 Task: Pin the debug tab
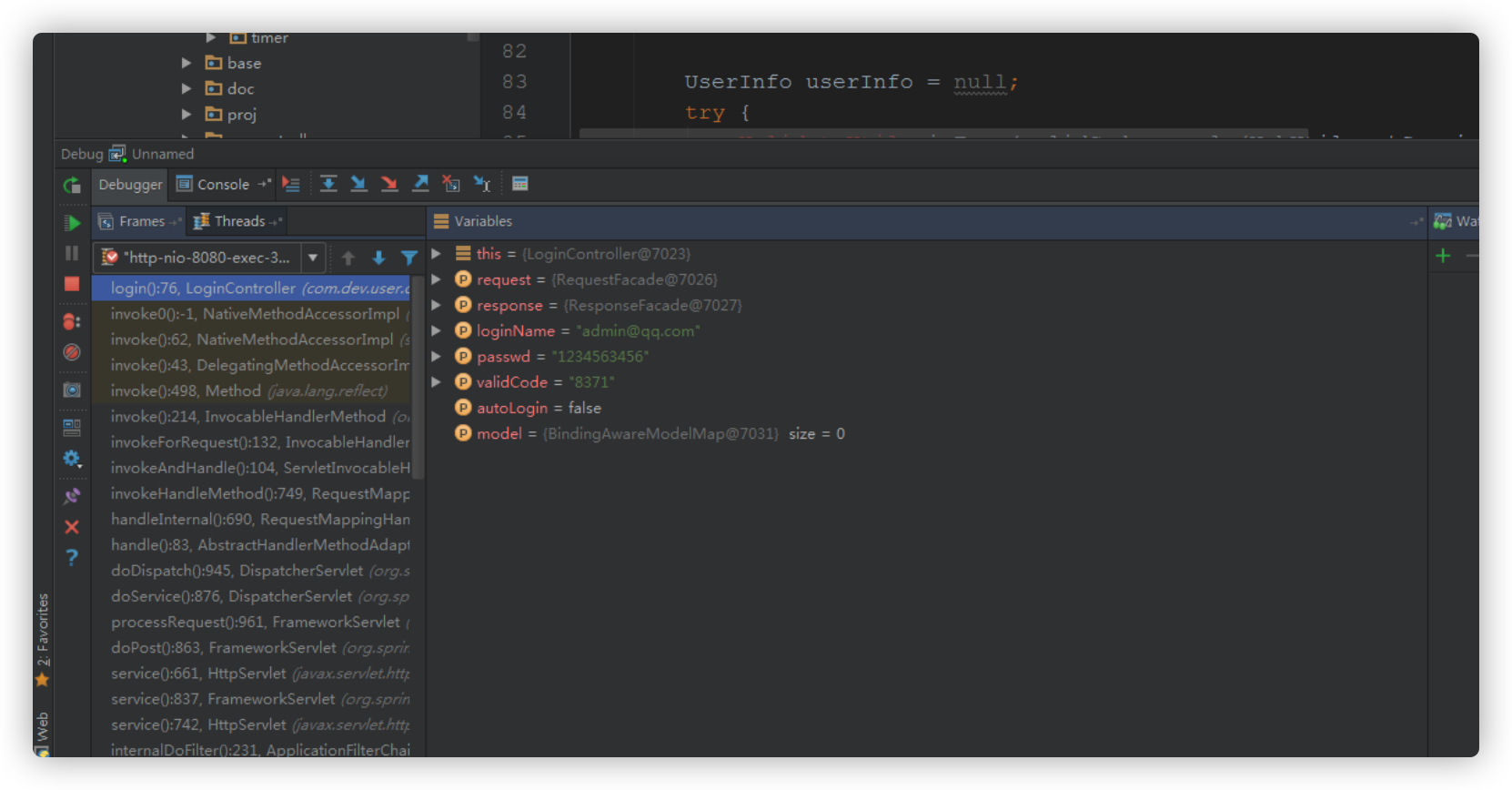72,496
